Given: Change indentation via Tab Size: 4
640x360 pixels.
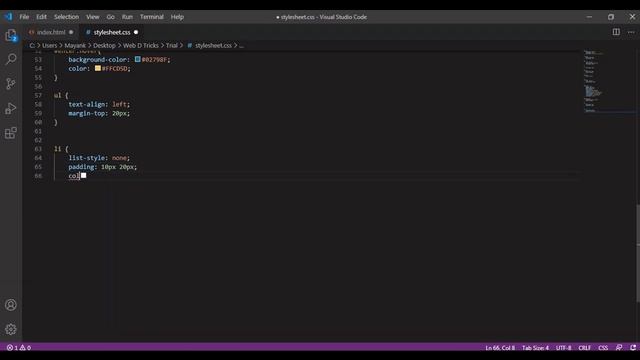Looking at the screenshot, I should click(x=535, y=348).
